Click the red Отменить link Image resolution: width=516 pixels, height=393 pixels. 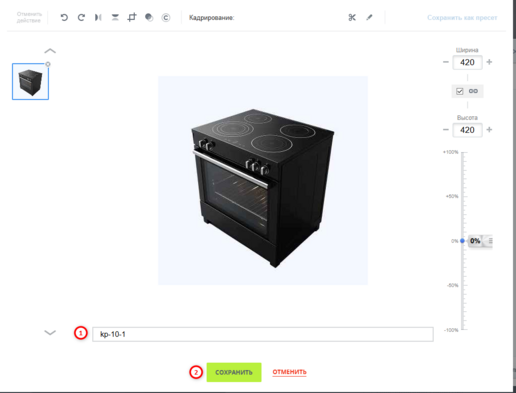tap(289, 372)
